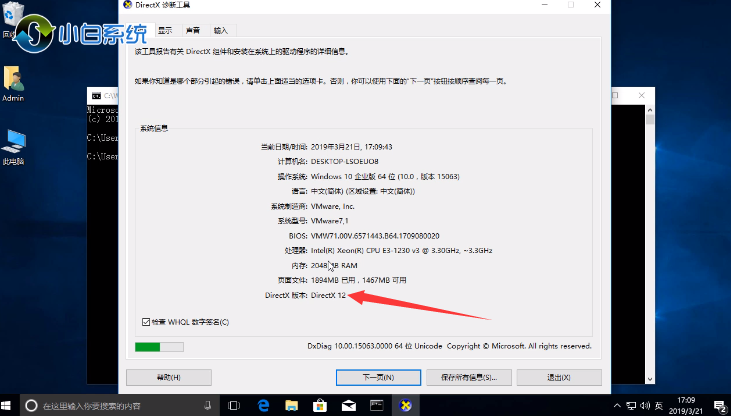The width and height of the screenshot is (731, 416).
Task: Select the DxDiag 10.00.15063.0000 version text
Action: click(x=374, y=346)
